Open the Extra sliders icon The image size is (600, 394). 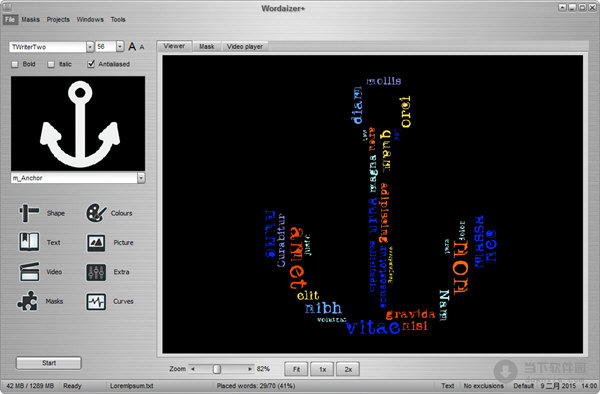pos(96,272)
